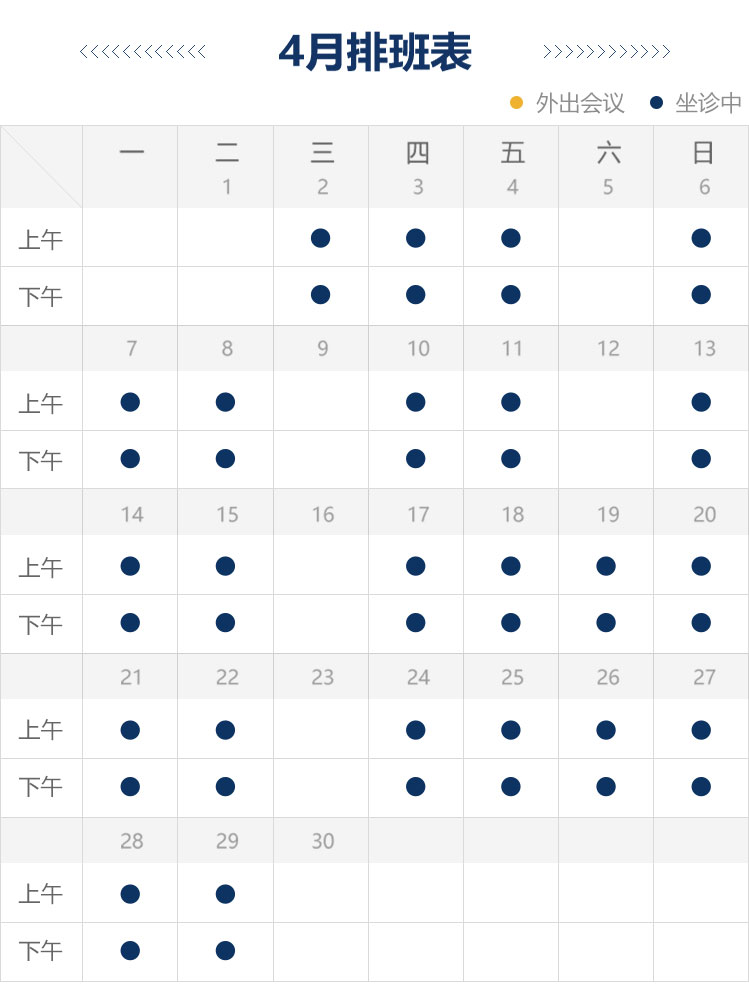Click the 外出会议 legend label
The image size is (749, 1000).
[580, 103]
